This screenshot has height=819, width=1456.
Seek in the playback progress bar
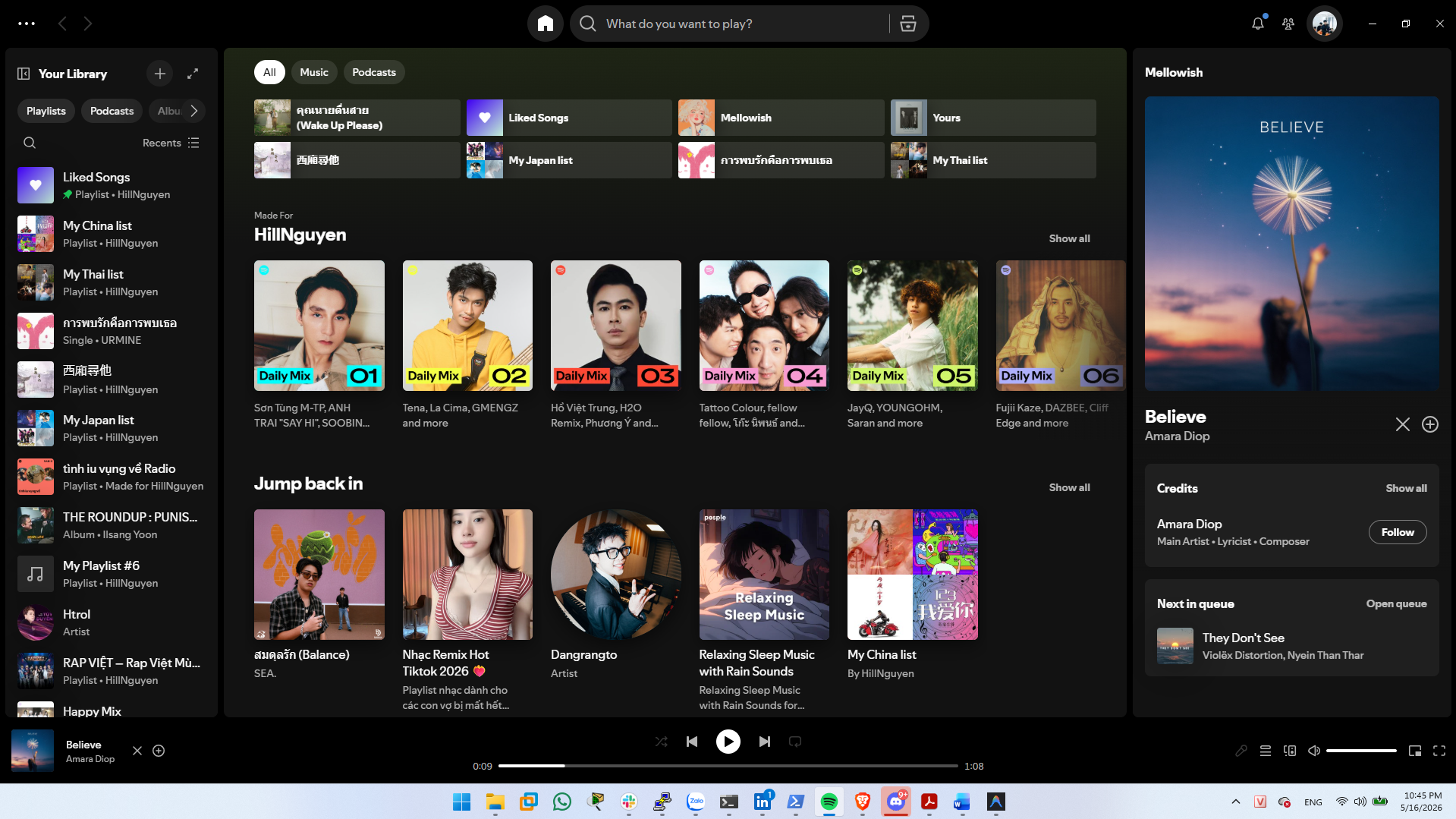(728, 766)
